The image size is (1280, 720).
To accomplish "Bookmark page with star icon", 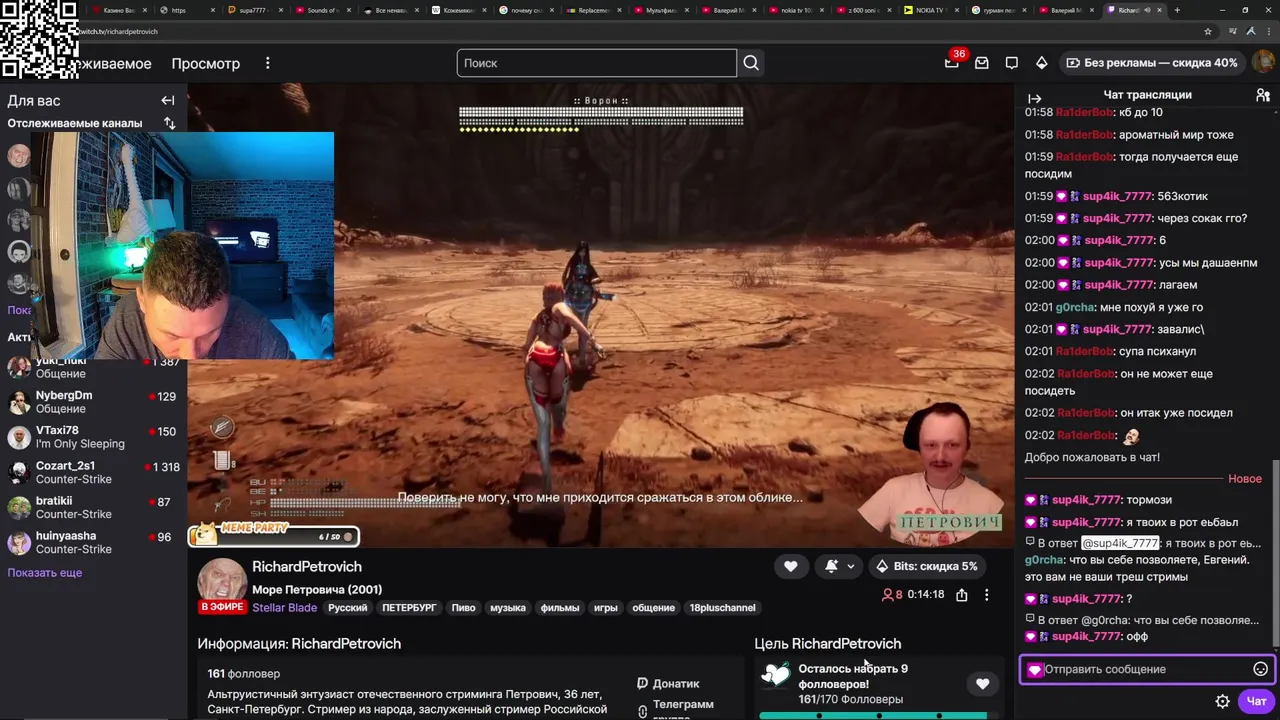I will (x=1208, y=31).
